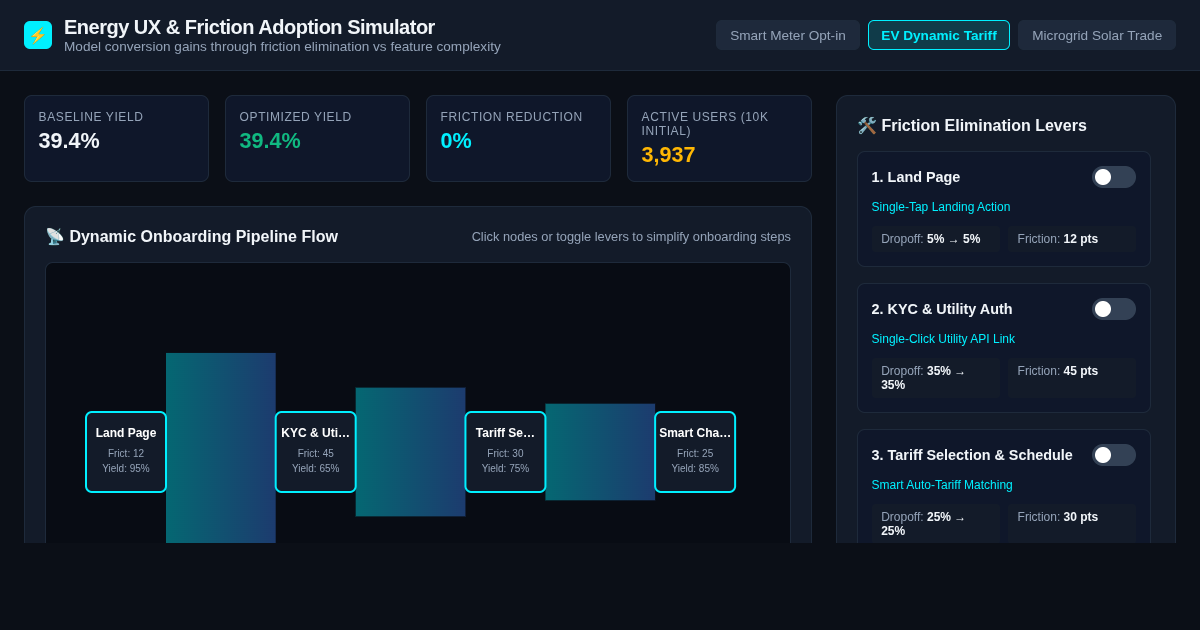Click the '1. Land Page' lever title
Image resolution: width=1200 pixels, height=630 pixels.
[916, 177]
